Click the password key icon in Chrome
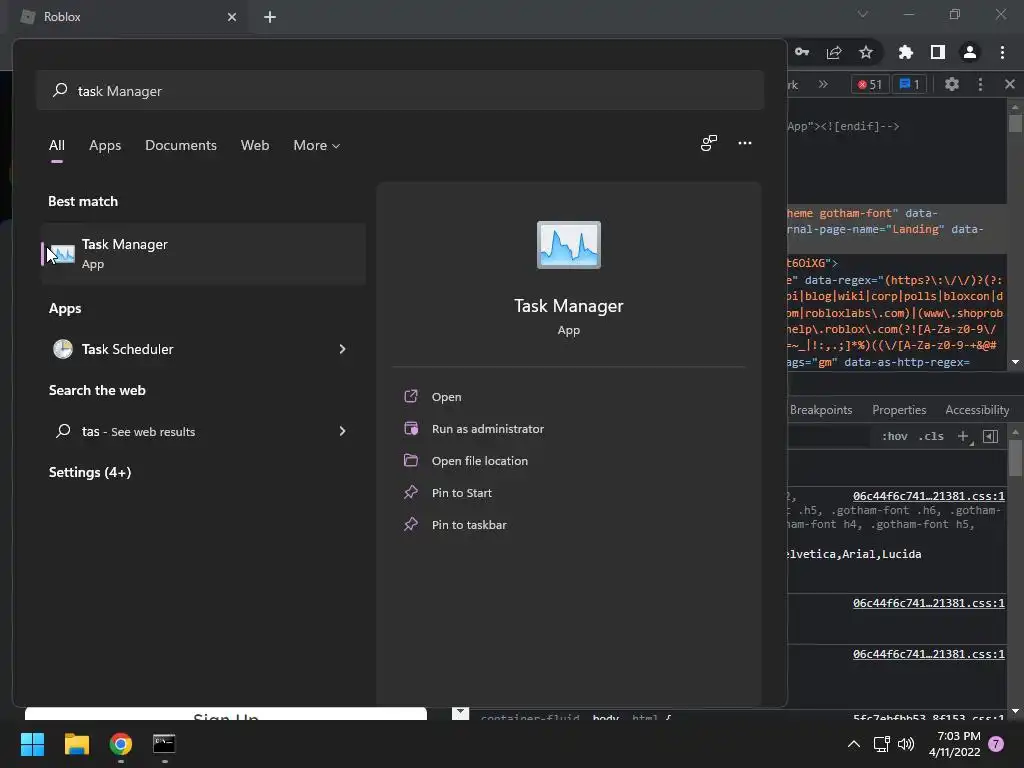This screenshot has height=768, width=1024. (x=802, y=52)
